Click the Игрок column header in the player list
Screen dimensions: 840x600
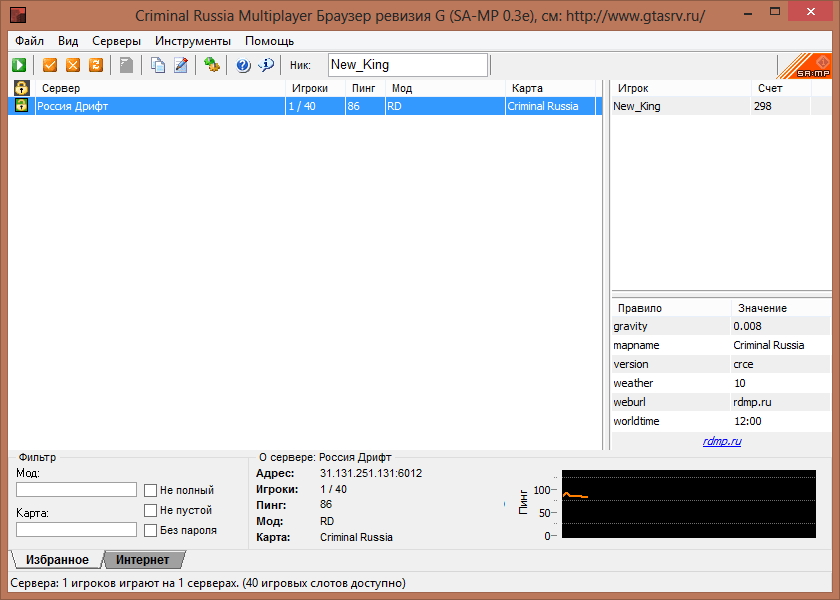(681, 88)
